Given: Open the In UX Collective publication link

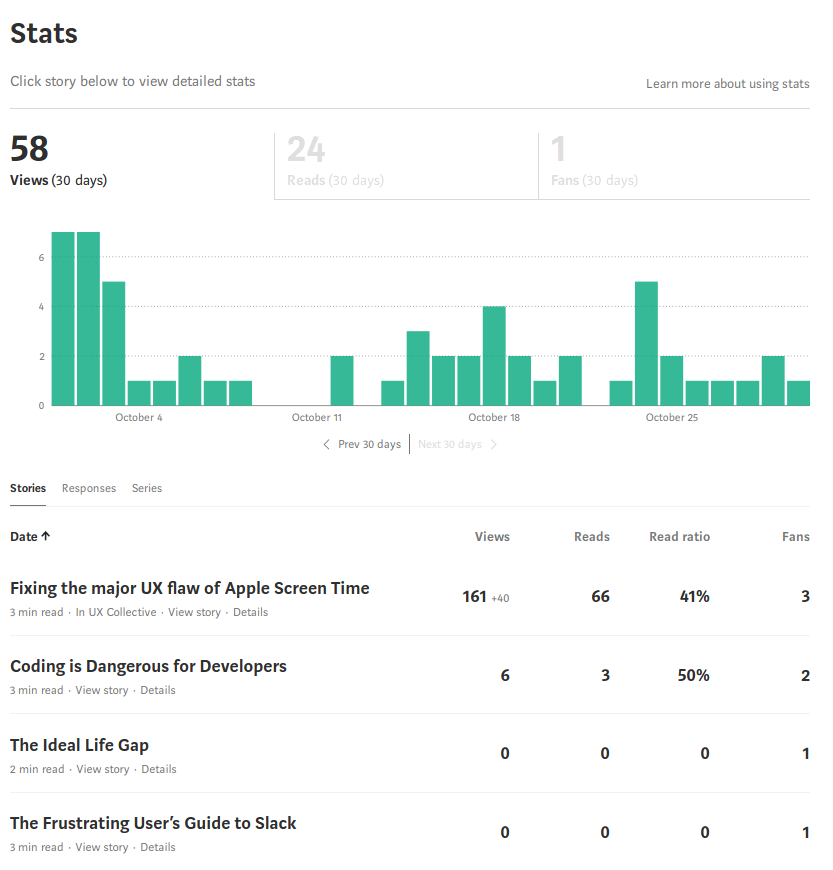Looking at the screenshot, I should tap(116, 612).
